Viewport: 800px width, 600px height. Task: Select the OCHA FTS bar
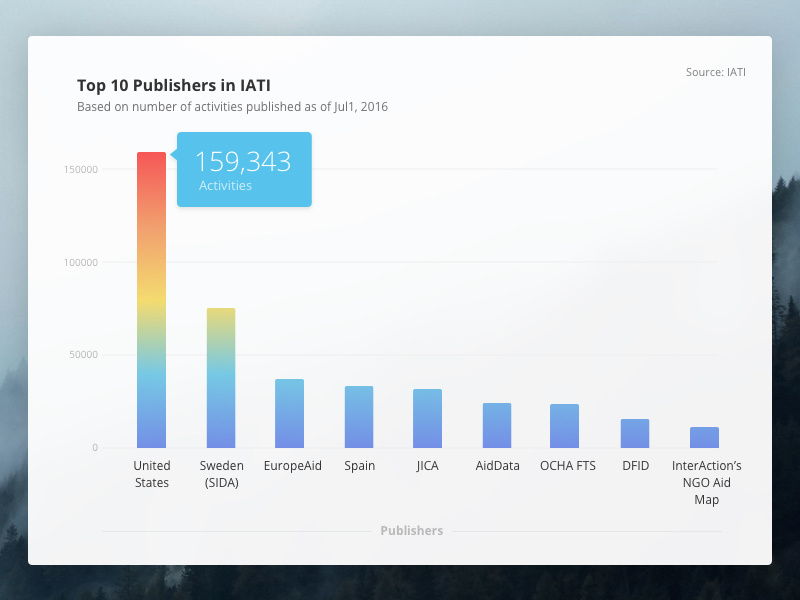[x=567, y=423]
